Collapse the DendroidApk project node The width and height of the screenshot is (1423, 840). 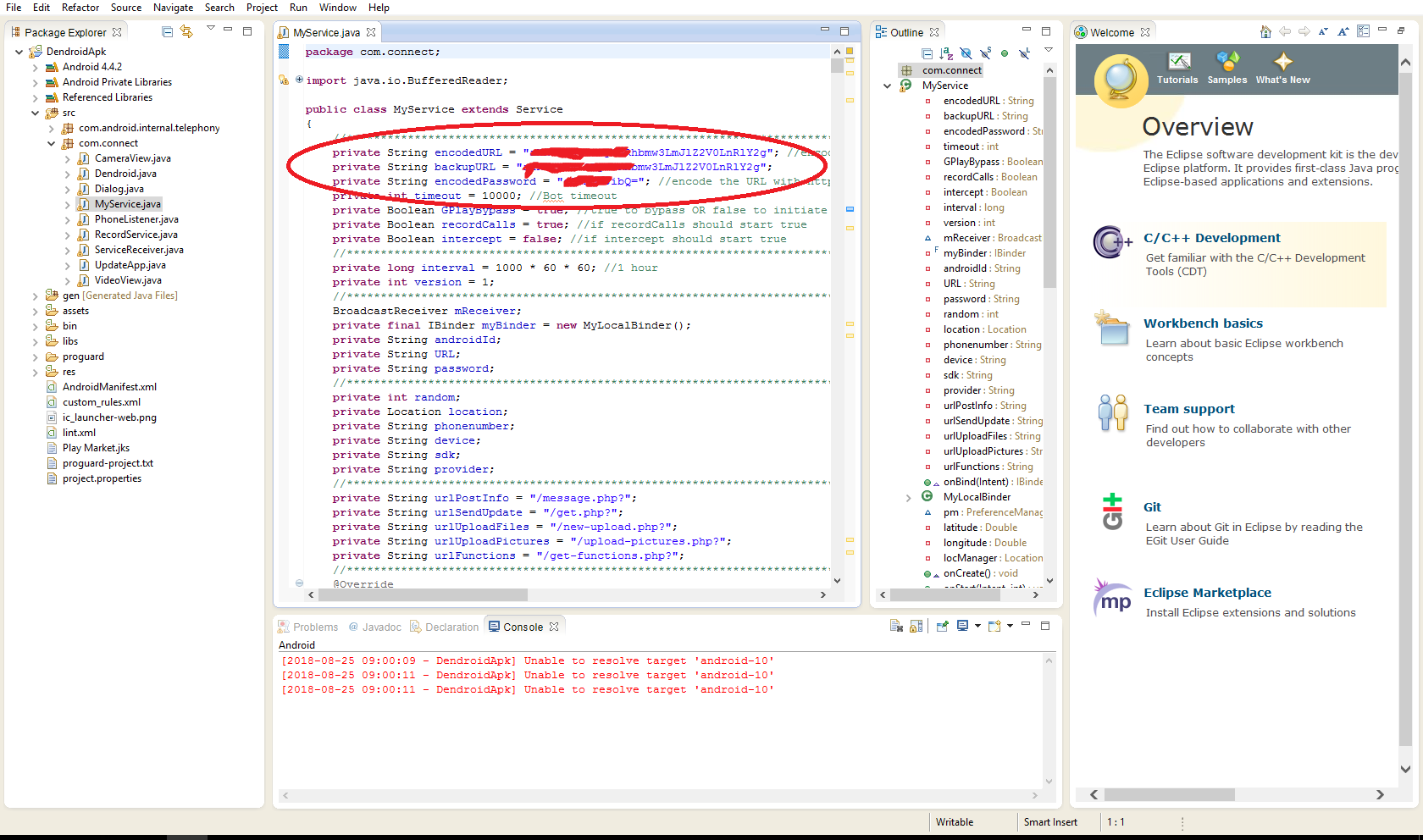pyautogui.click(x=19, y=52)
